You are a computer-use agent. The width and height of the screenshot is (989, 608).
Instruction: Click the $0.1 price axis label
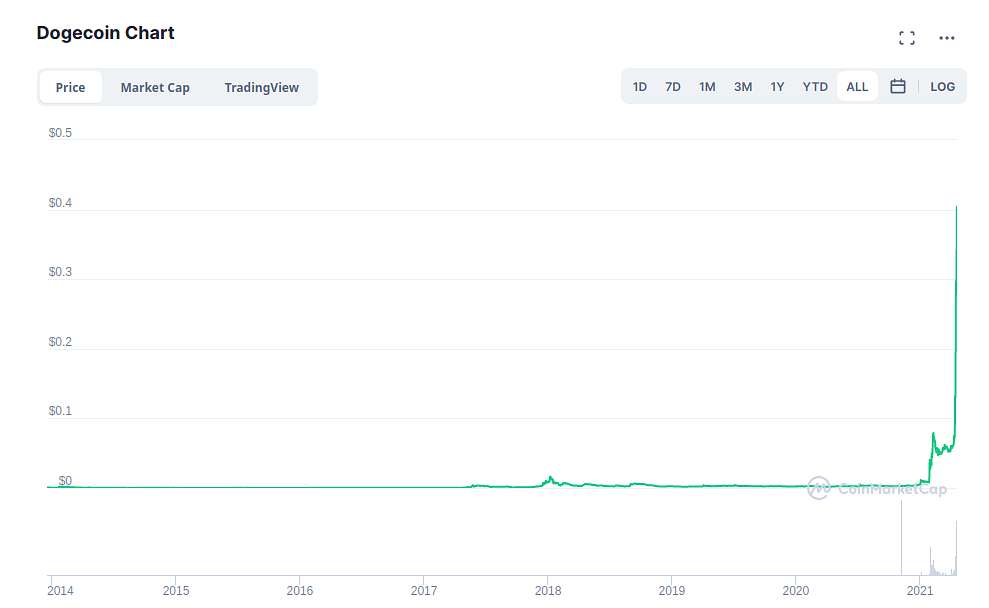(60, 411)
